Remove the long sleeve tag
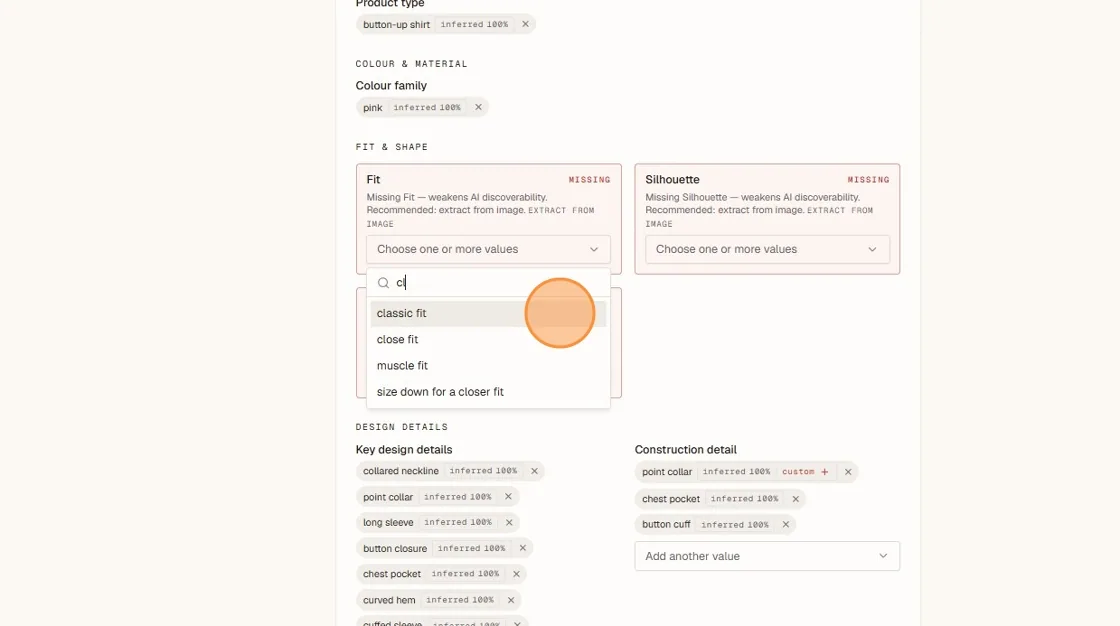 tap(509, 522)
